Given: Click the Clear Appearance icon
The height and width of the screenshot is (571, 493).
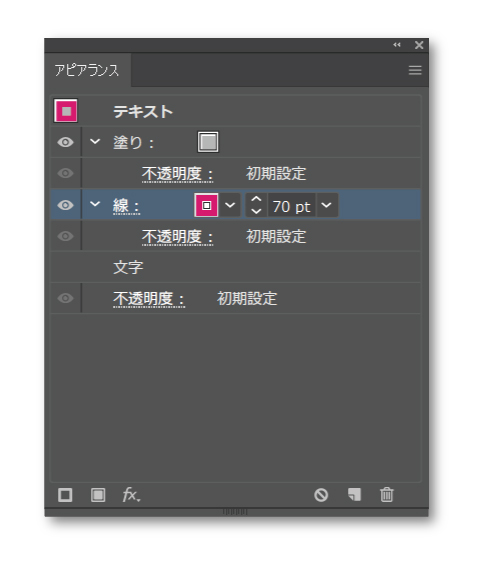Looking at the screenshot, I should coord(321,495).
